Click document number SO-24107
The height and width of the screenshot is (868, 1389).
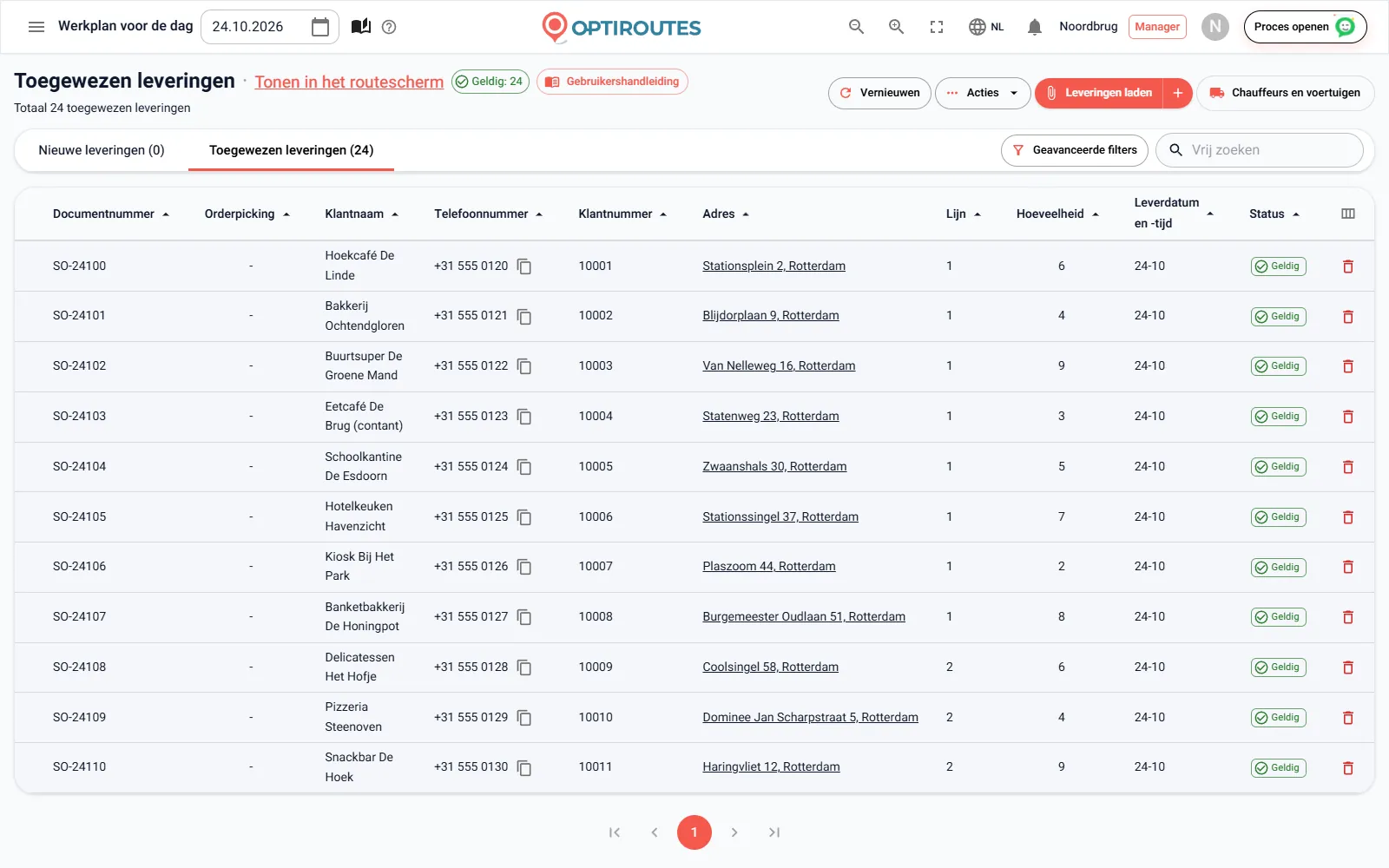(x=79, y=616)
